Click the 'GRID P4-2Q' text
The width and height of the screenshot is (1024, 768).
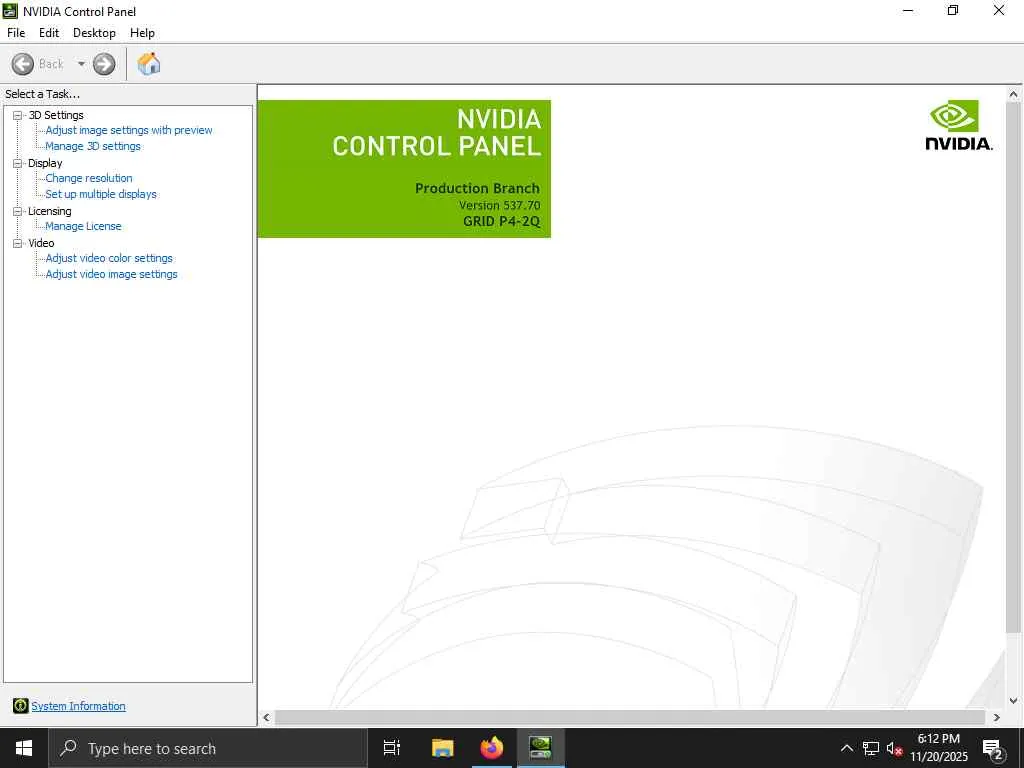(502, 221)
